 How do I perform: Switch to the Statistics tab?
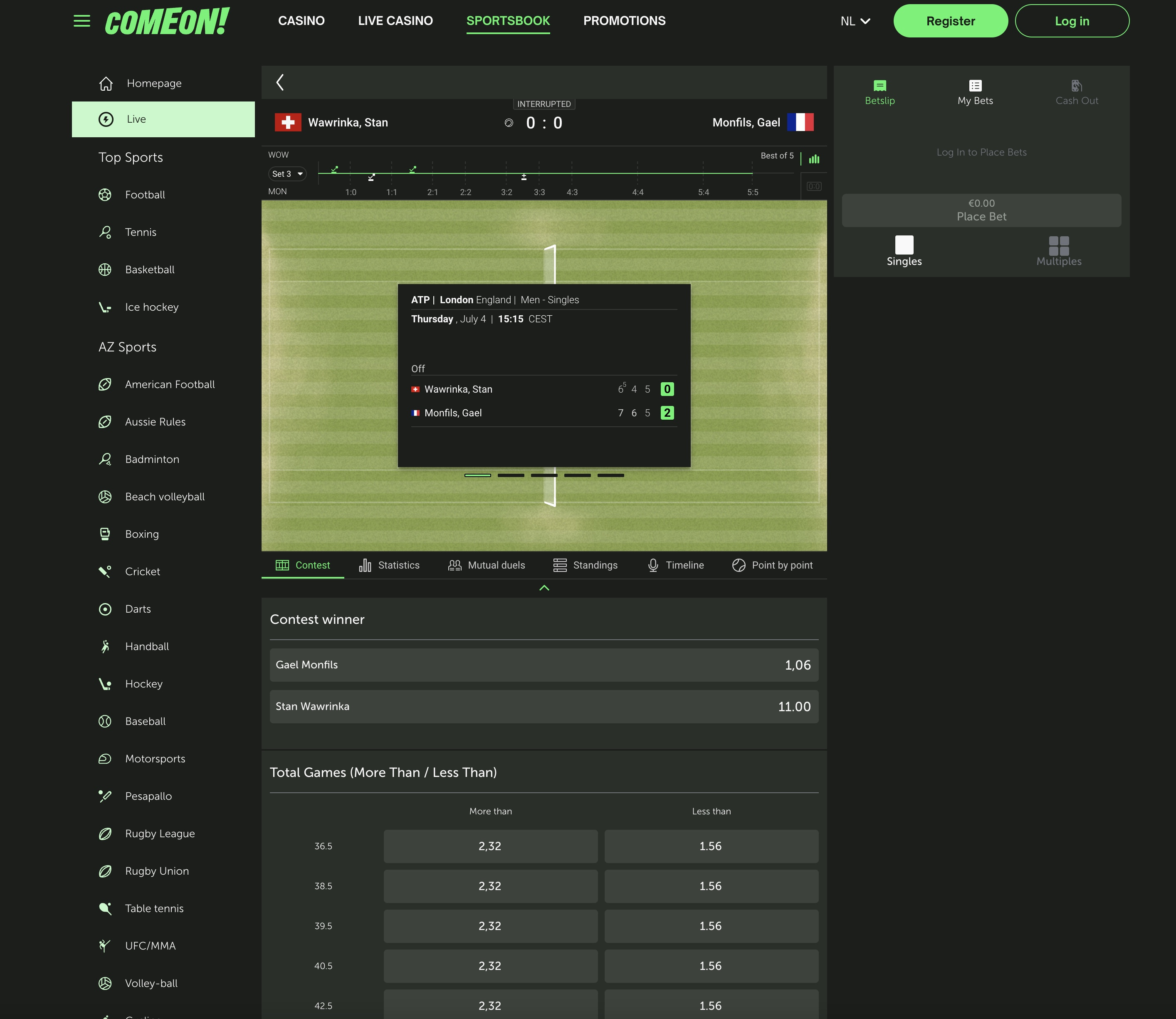click(389, 565)
